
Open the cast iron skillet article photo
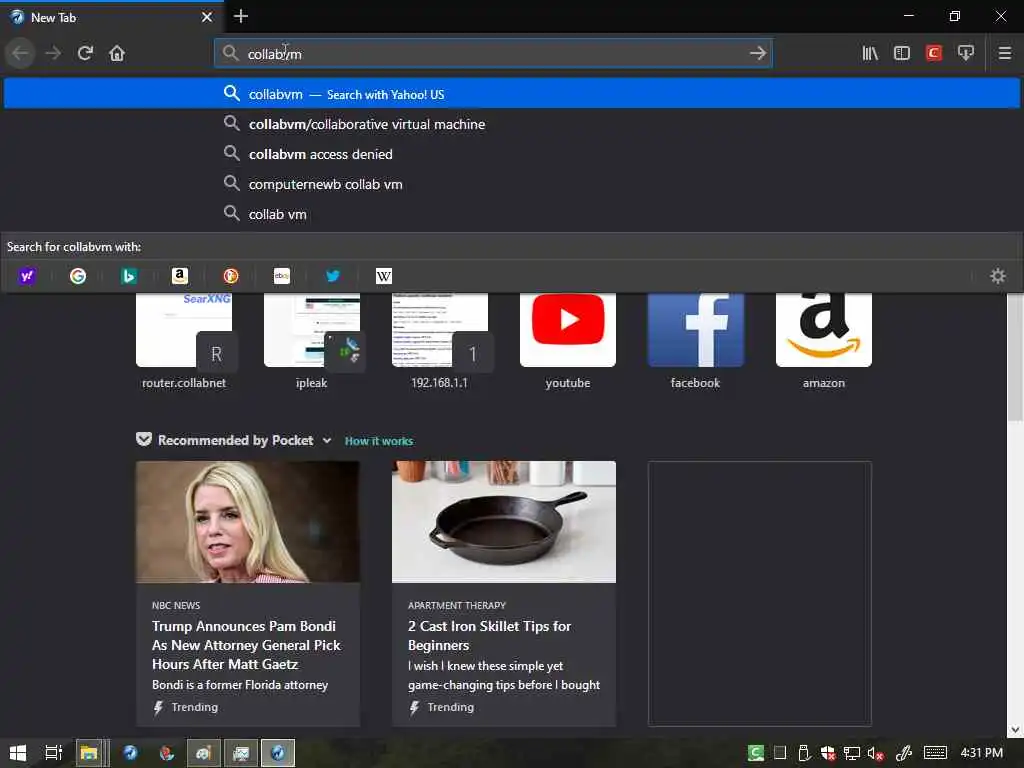(x=504, y=522)
